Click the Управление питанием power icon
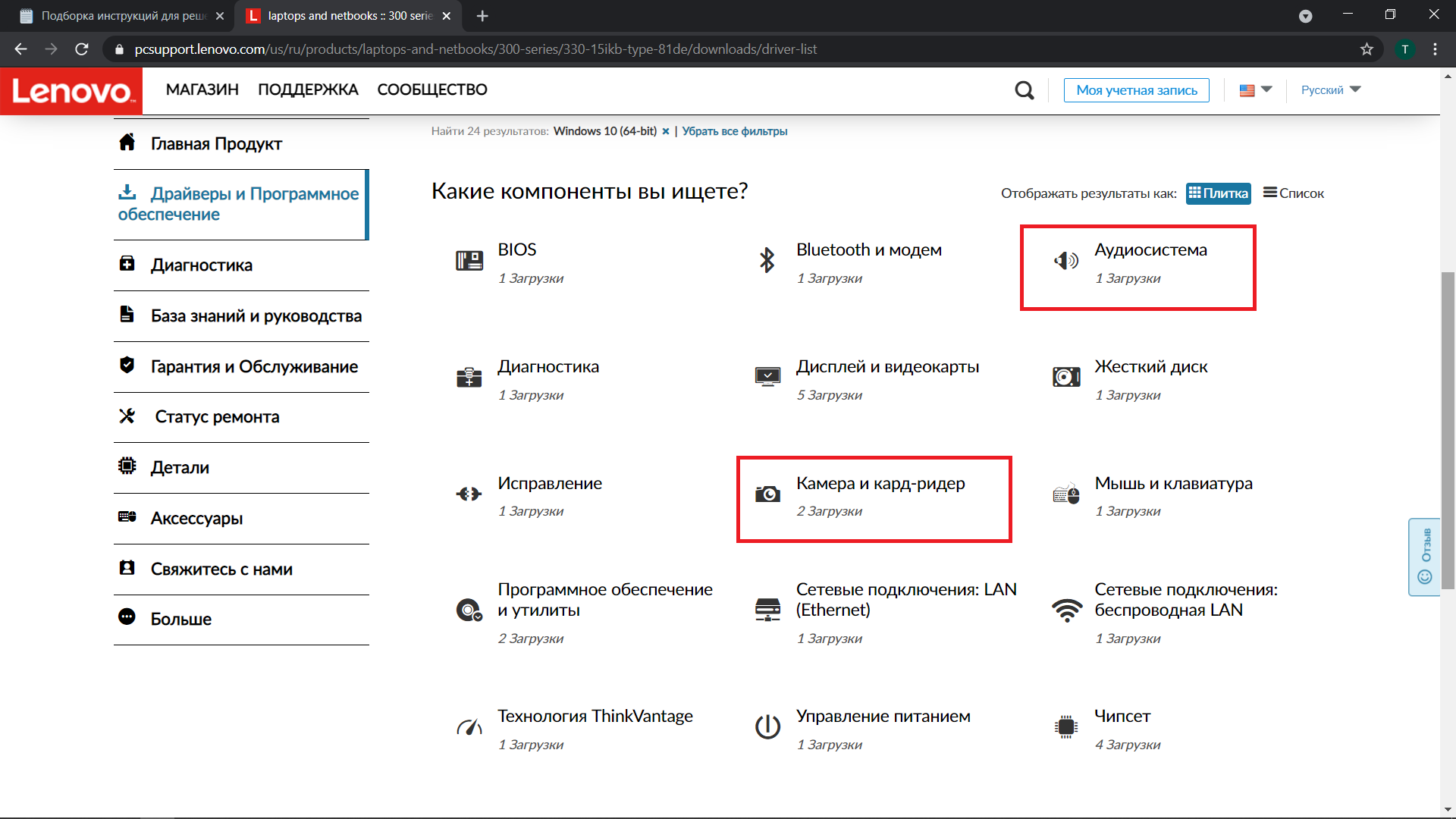Screen dimensions: 1456x819 point(767,726)
